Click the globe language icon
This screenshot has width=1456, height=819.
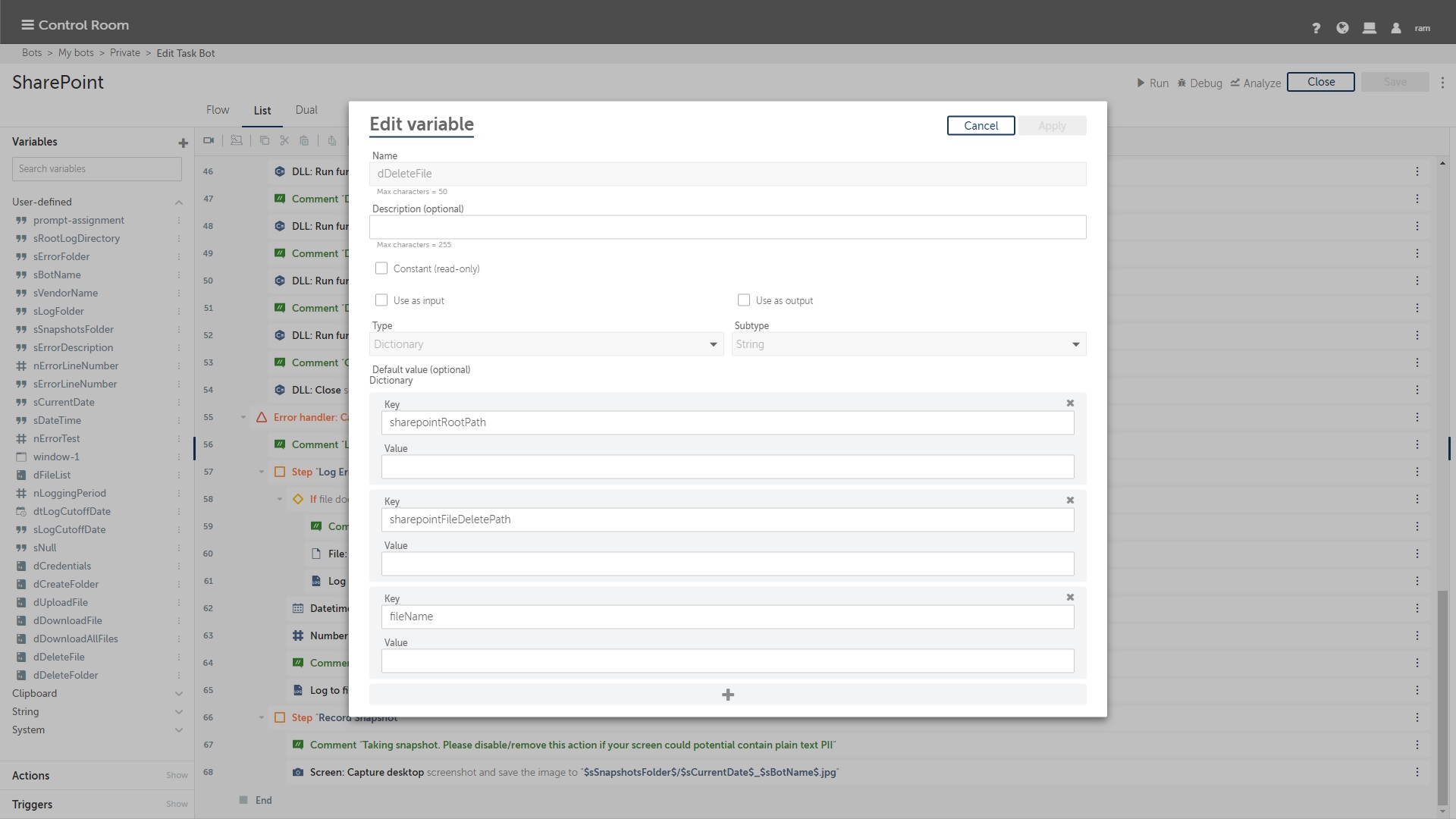pyautogui.click(x=1342, y=28)
